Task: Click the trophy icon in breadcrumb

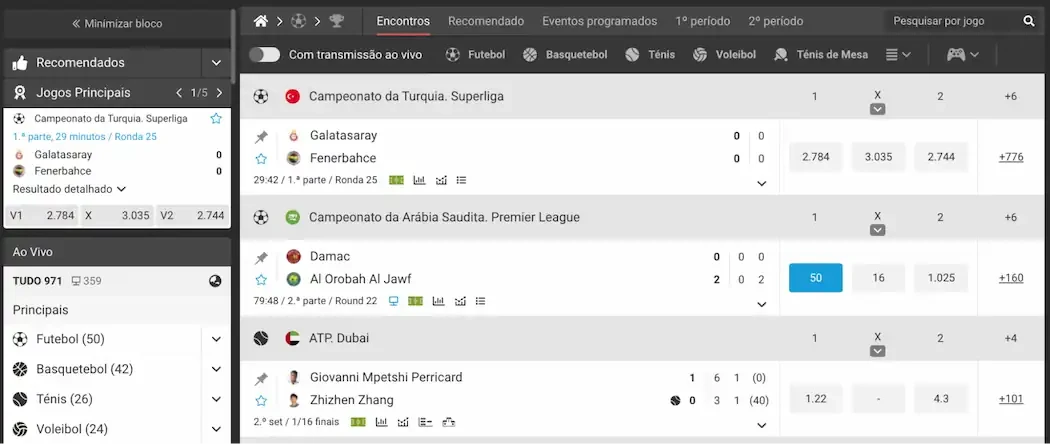Action: 336,21
